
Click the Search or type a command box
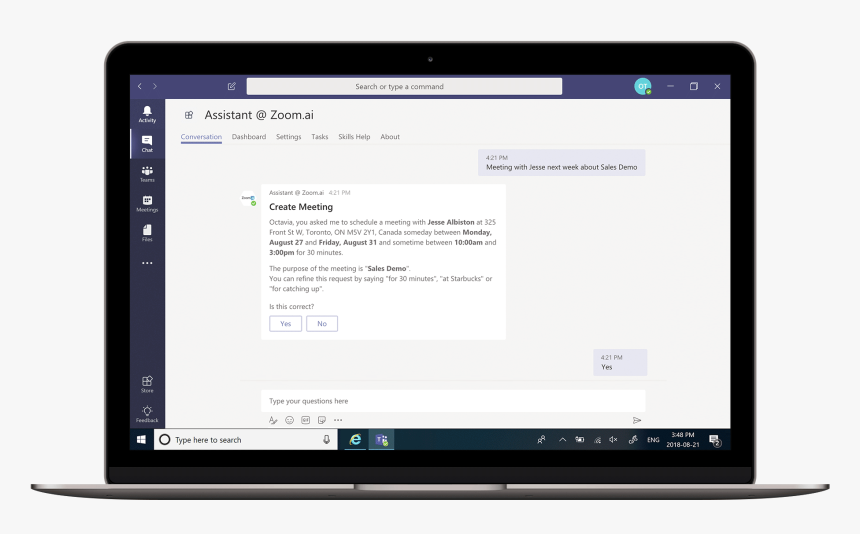(x=404, y=86)
